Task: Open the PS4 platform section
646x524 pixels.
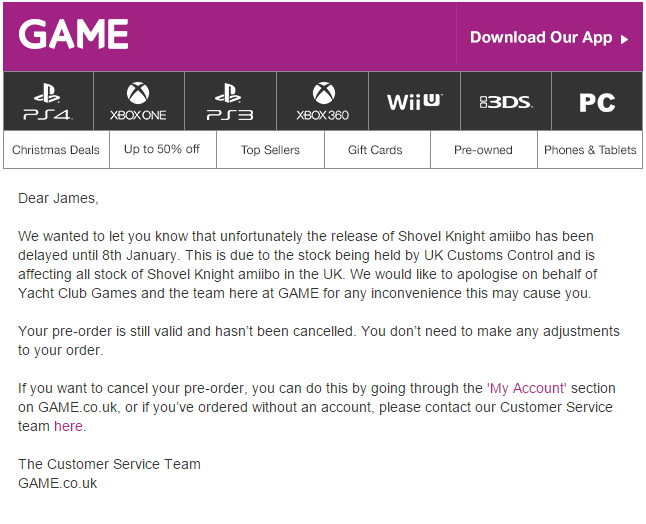Action: coord(47,101)
